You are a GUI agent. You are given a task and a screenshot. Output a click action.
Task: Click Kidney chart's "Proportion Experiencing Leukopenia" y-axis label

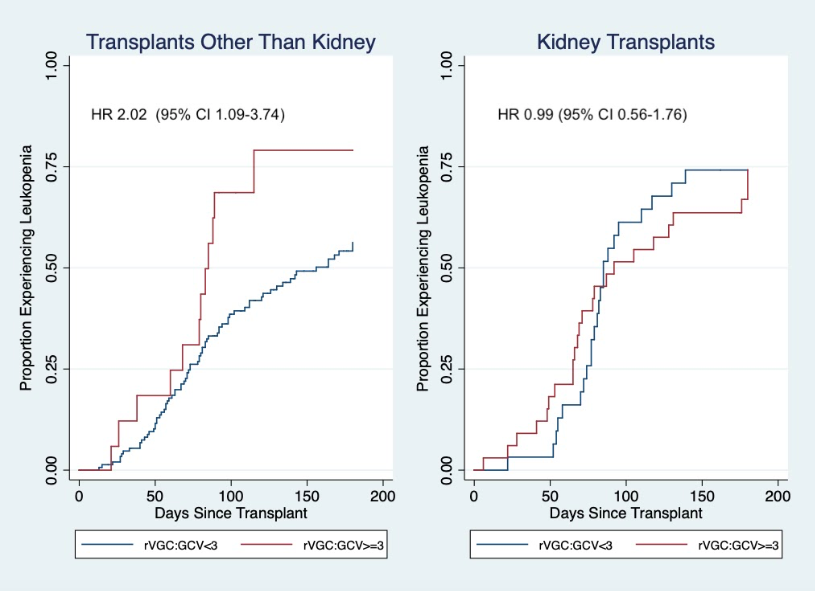point(423,267)
